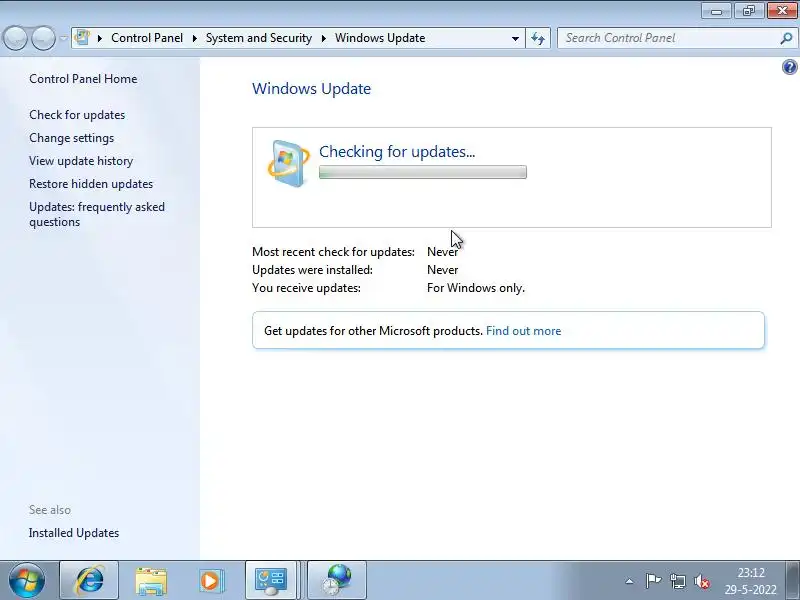The image size is (800, 600).
Task: Launch Windows Media Player from taskbar
Action: [210, 581]
